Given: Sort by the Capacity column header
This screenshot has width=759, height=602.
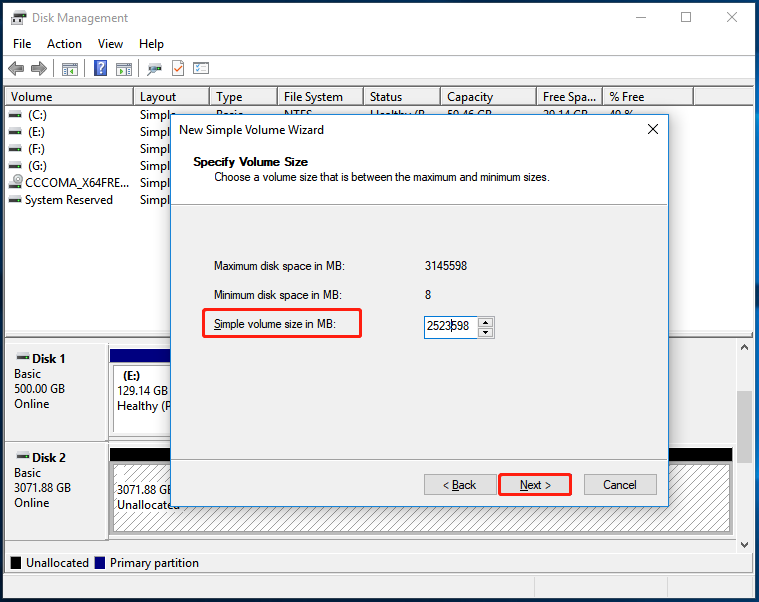Looking at the screenshot, I should point(489,97).
